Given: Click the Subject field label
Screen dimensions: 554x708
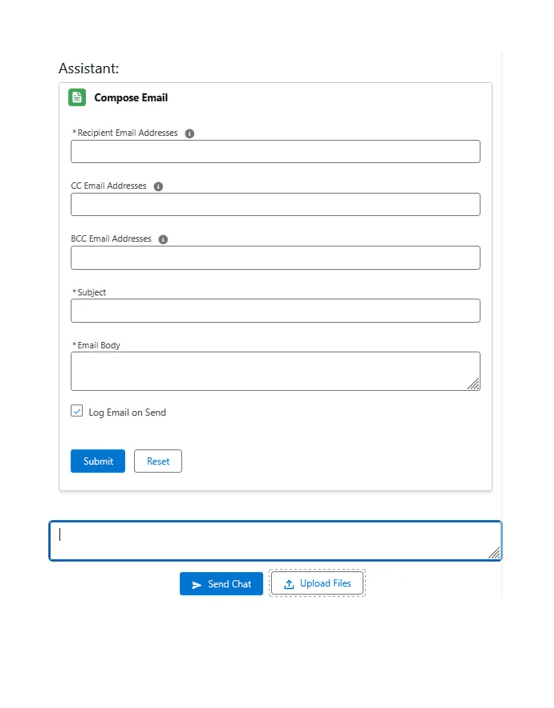Looking at the screenshot, I should pos(92,292).
